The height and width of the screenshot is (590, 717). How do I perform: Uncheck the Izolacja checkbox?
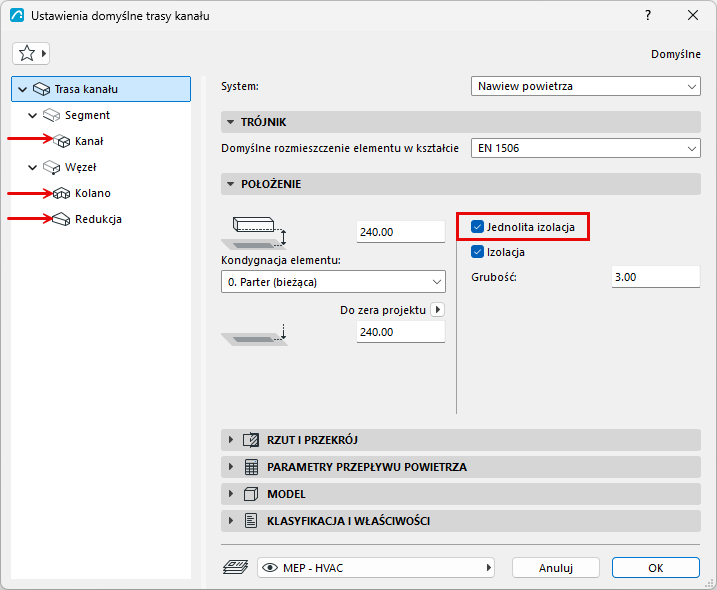point(477,252)
